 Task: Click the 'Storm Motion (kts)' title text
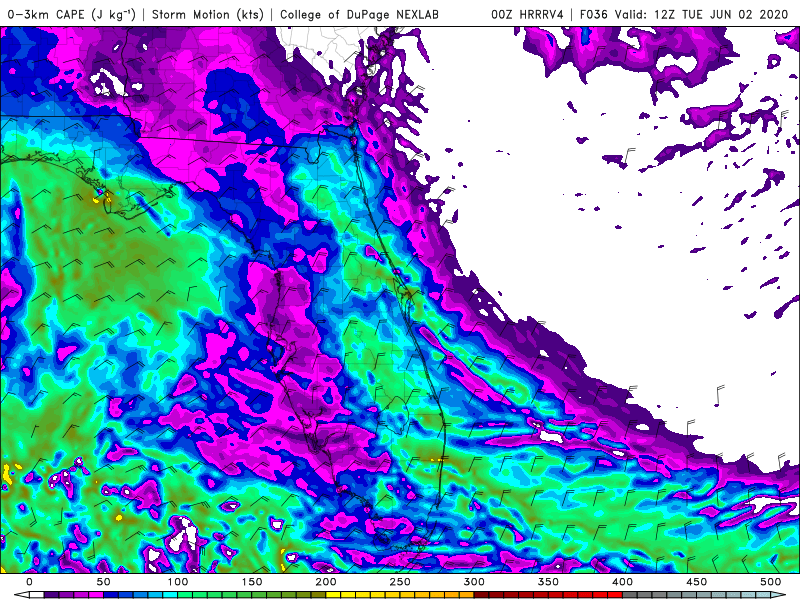(208, 15)
